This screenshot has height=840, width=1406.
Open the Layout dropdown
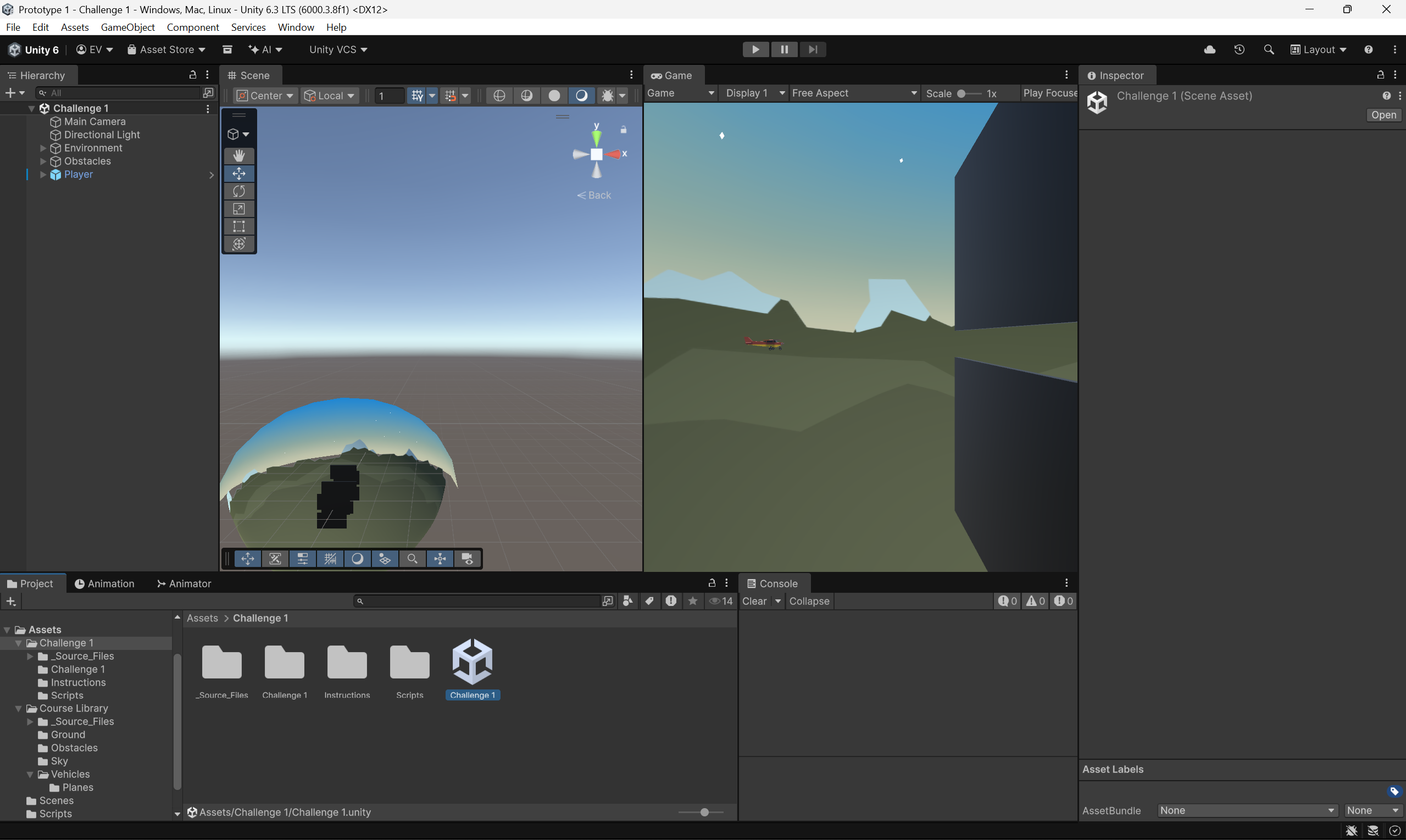[x=1318, y=49]
